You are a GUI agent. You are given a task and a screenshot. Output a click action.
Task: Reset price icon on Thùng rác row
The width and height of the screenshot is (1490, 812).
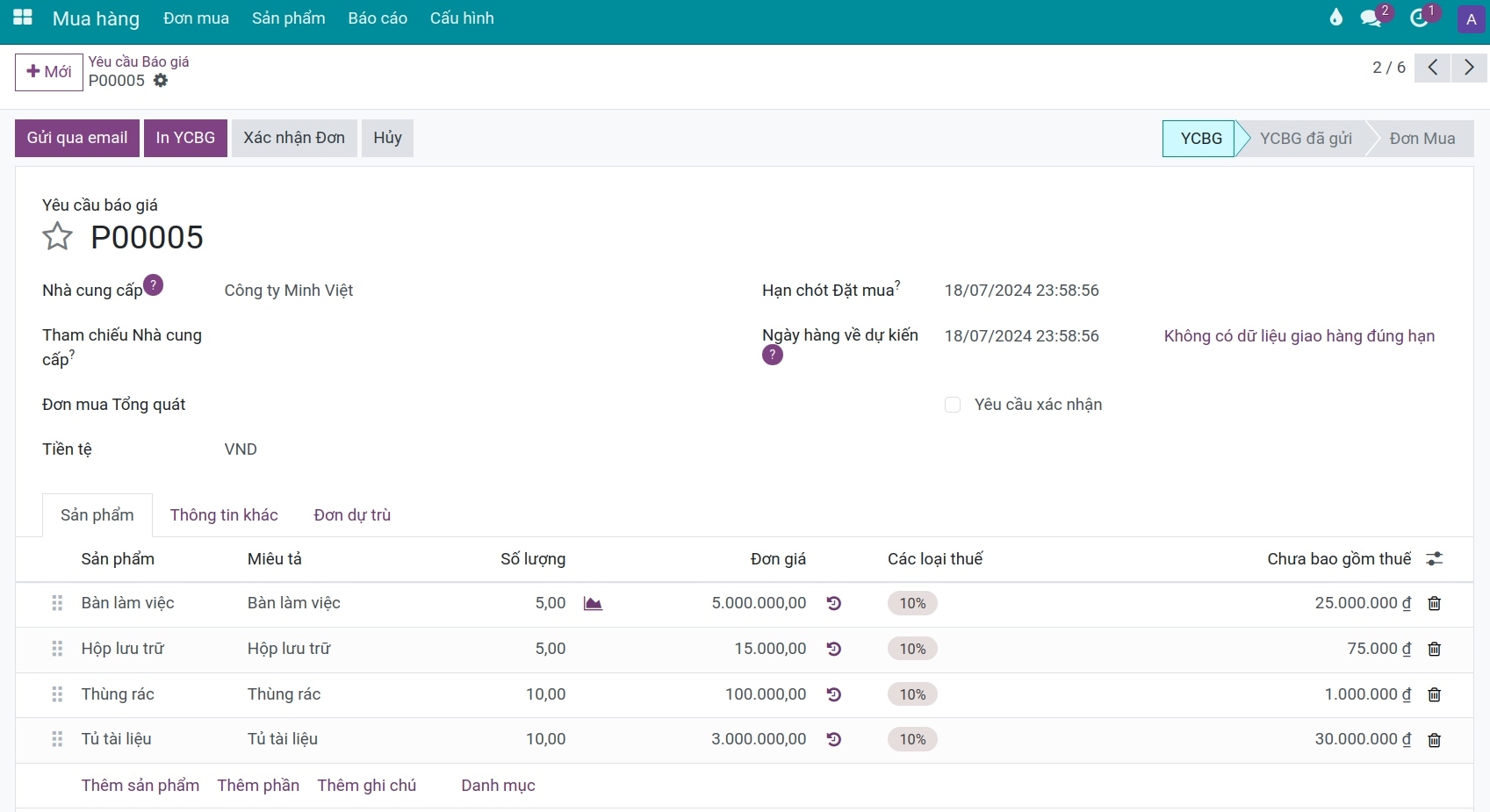click(x=834, y=694)
